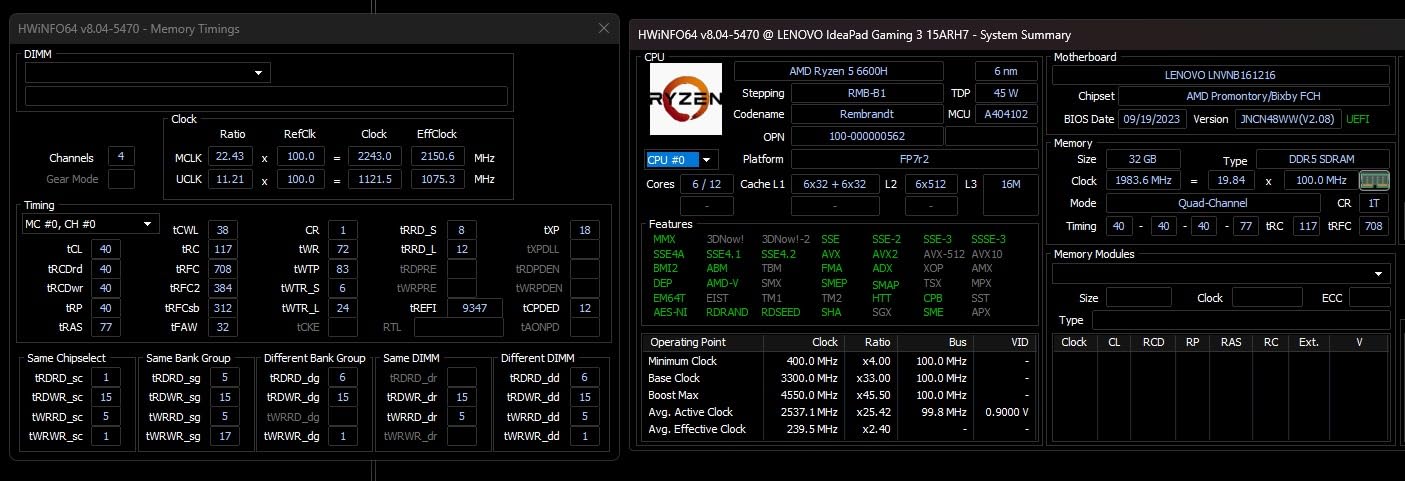Click the Cores value 6 / 12

(x=707, y=184)
